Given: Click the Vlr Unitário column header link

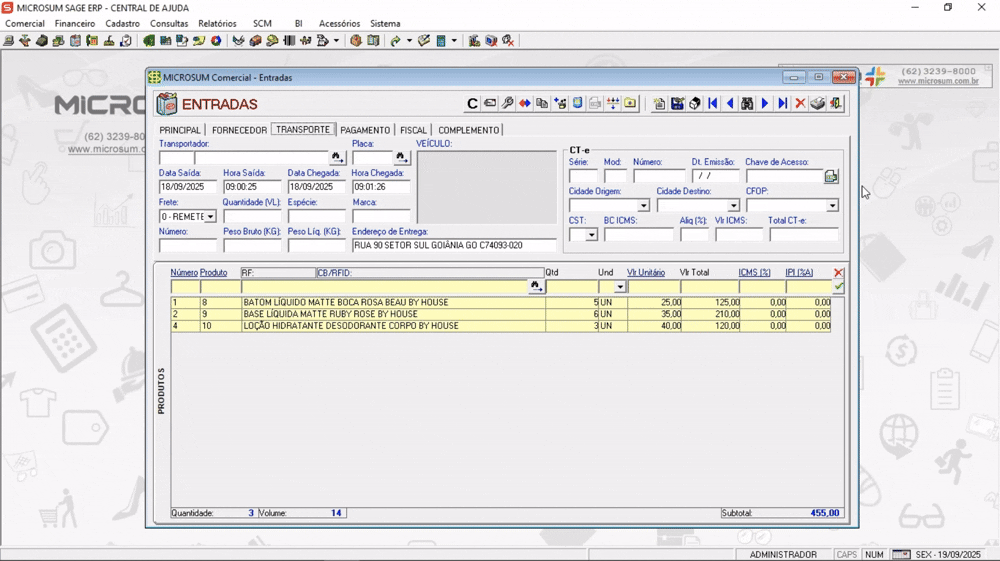Looking at the screenshot, I should 645,272.
